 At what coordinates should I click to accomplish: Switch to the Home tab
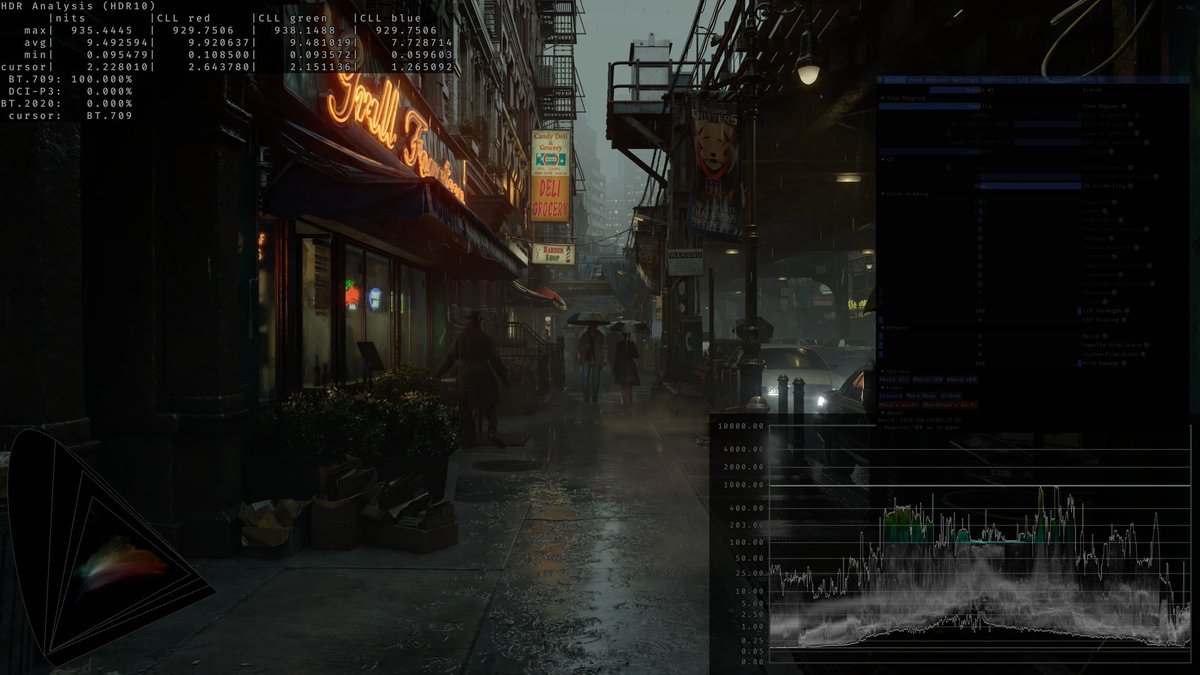tap(915, 79)
